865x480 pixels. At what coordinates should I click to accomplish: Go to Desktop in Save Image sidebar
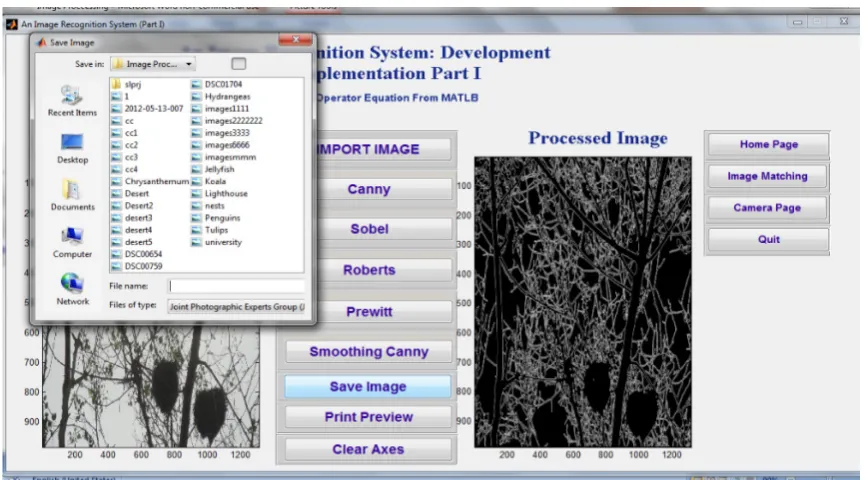tap(72, 148)
